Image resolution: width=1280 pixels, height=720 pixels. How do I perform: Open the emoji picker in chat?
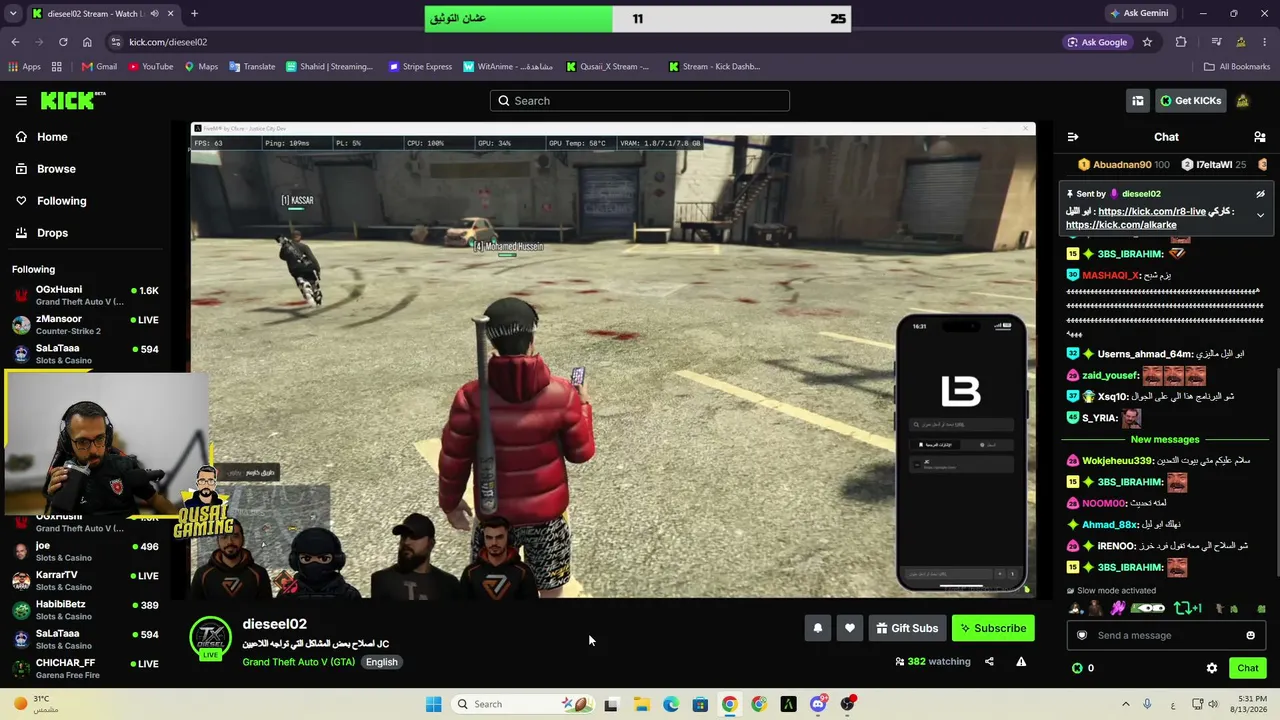click(1250, 635)
